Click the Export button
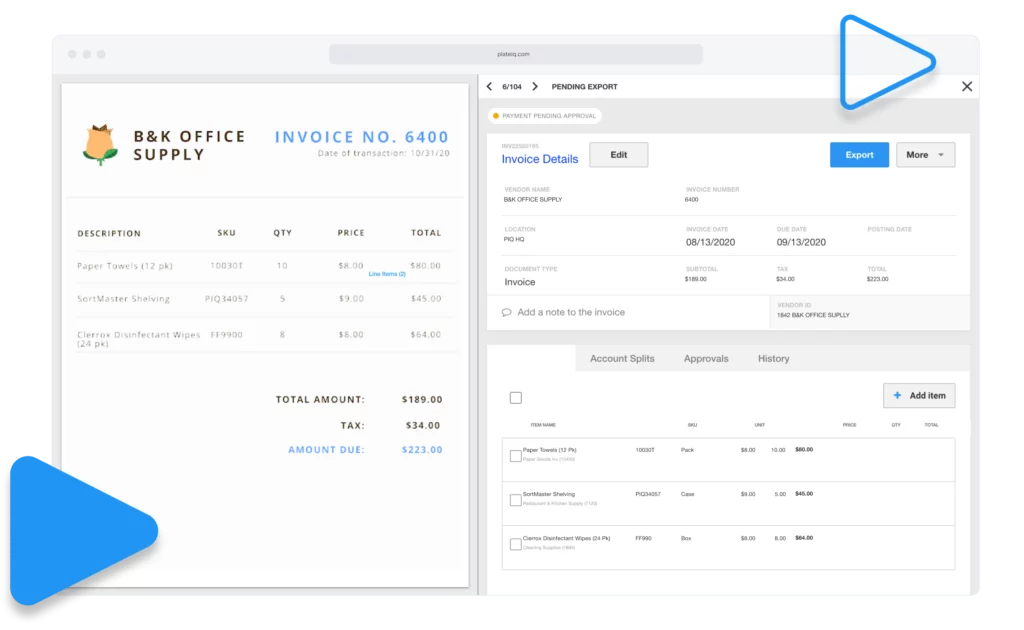Viewport: 1024px width, 630px height. click(858, 154)
